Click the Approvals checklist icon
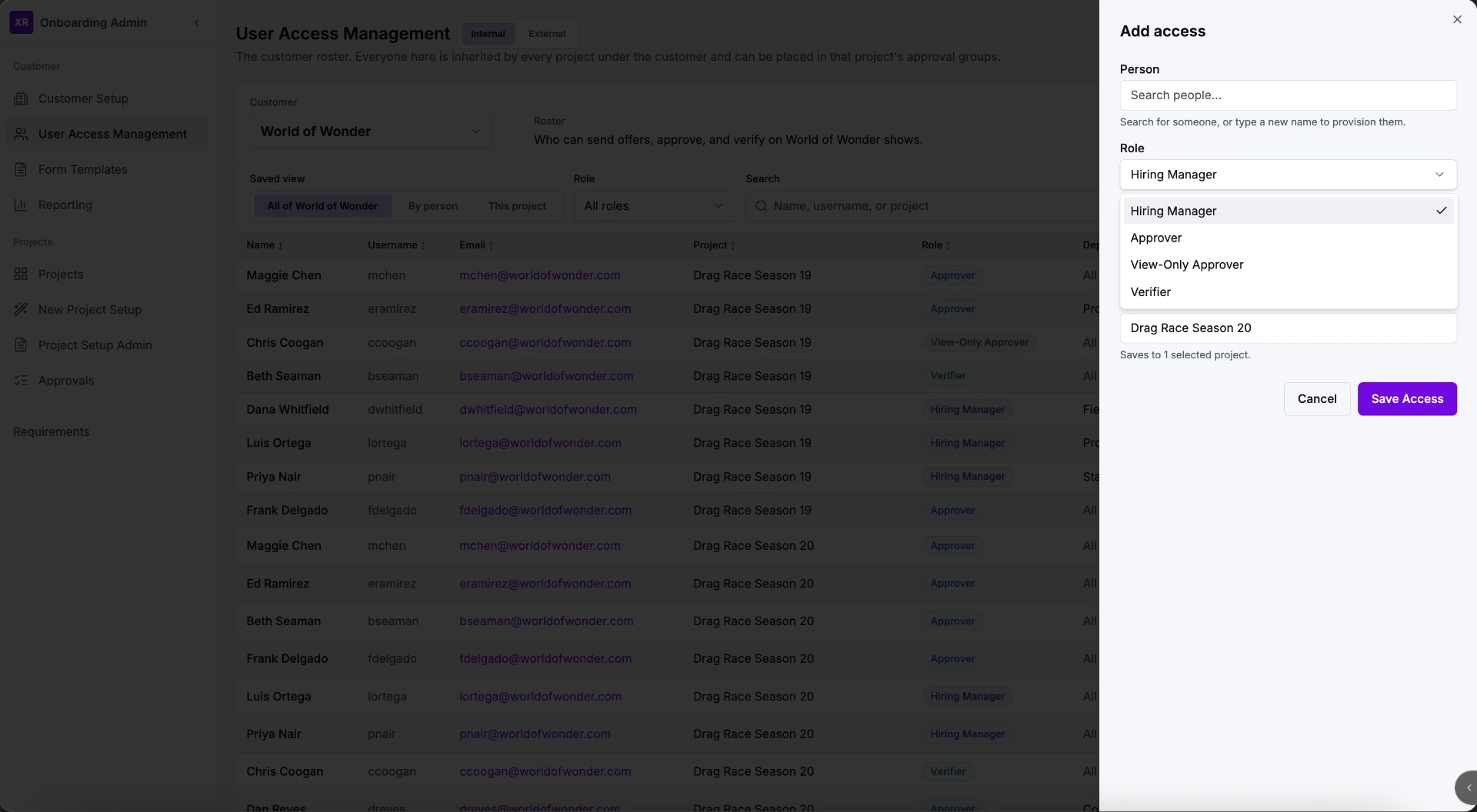1477x812 pixels. [21, 381]
